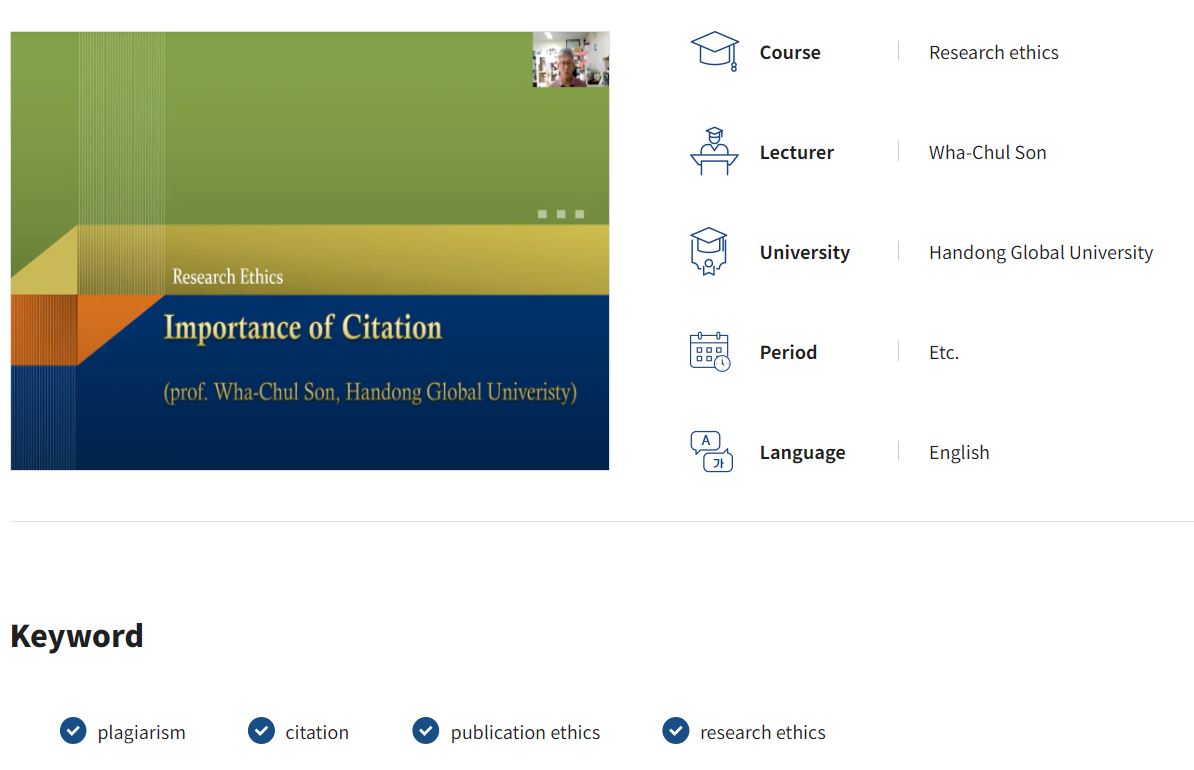The height and width of the screenshot is (770, 1194).
Task: Click the checkmark icon beside publication ethics
Action: pos(426,730)
